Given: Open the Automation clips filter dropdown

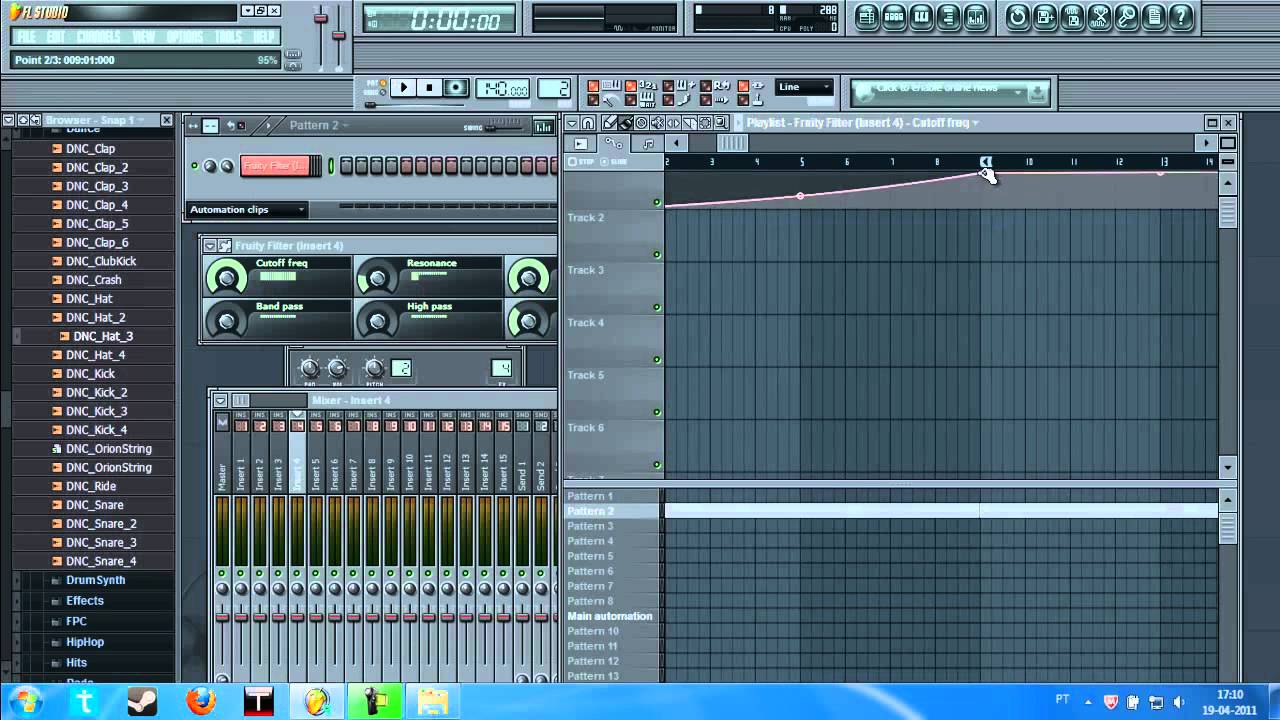Looking at the screenshot, I should 247,210.
